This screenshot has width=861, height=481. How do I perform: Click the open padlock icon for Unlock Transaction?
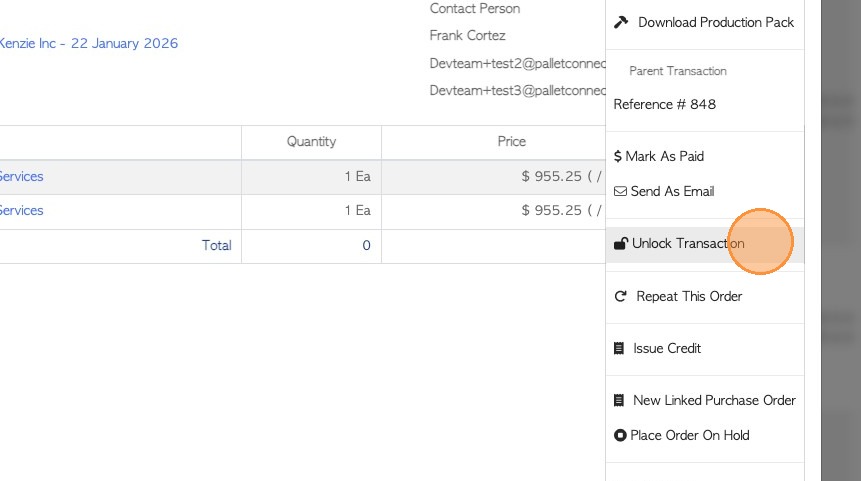[620, 243]
